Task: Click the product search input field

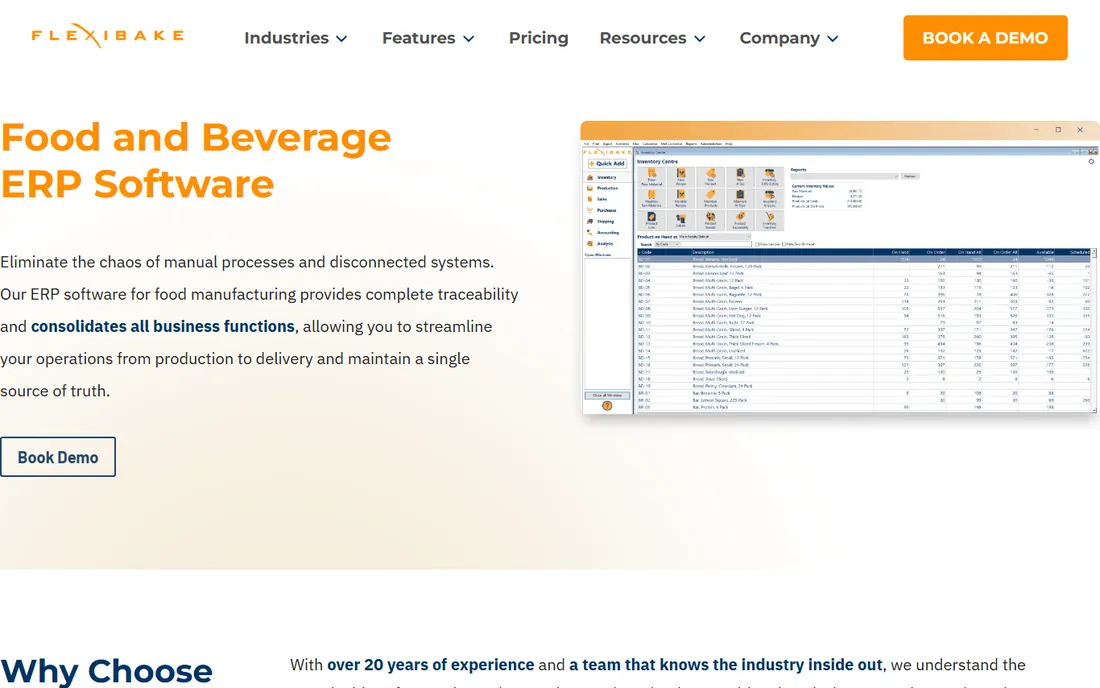Action: pyautogui.click(x=716, y=244)
